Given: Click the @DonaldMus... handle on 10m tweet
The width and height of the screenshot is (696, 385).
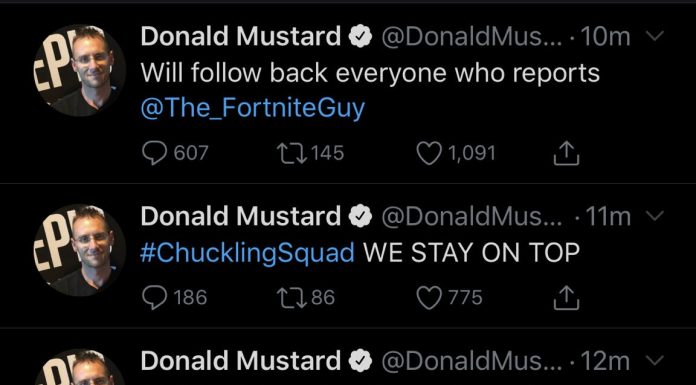Looking at the screenshot, I should (x=471, y=37).
